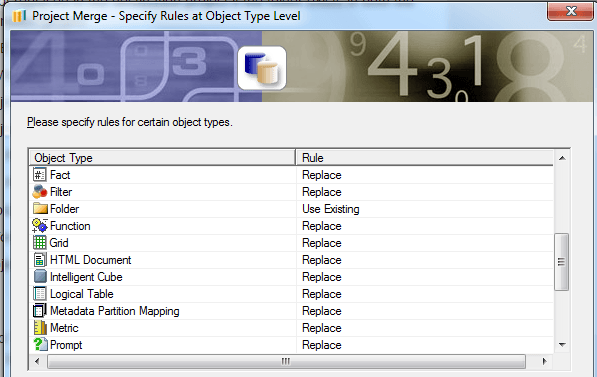Click the vertical scrollbar thumb
Screen dimensions: 597x377
(562, 262)
